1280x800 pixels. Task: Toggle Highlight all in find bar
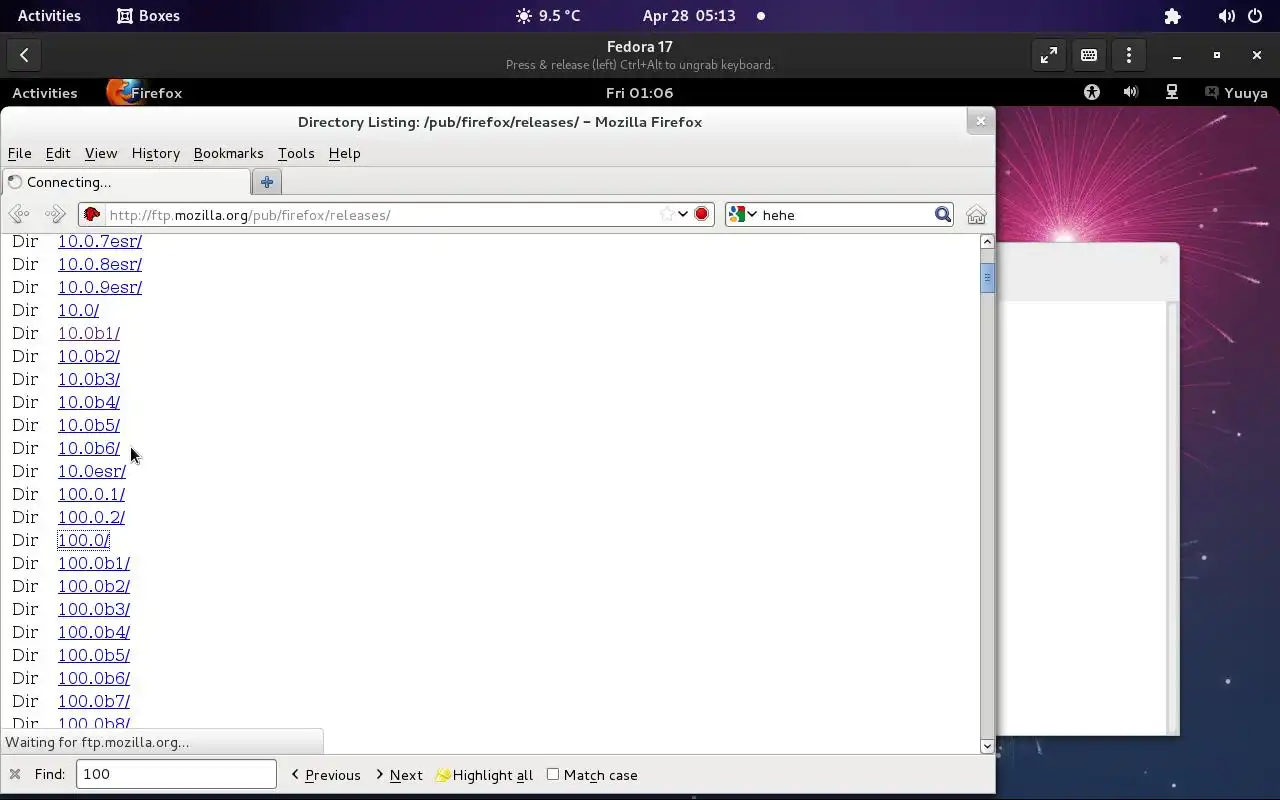[485, 775]
